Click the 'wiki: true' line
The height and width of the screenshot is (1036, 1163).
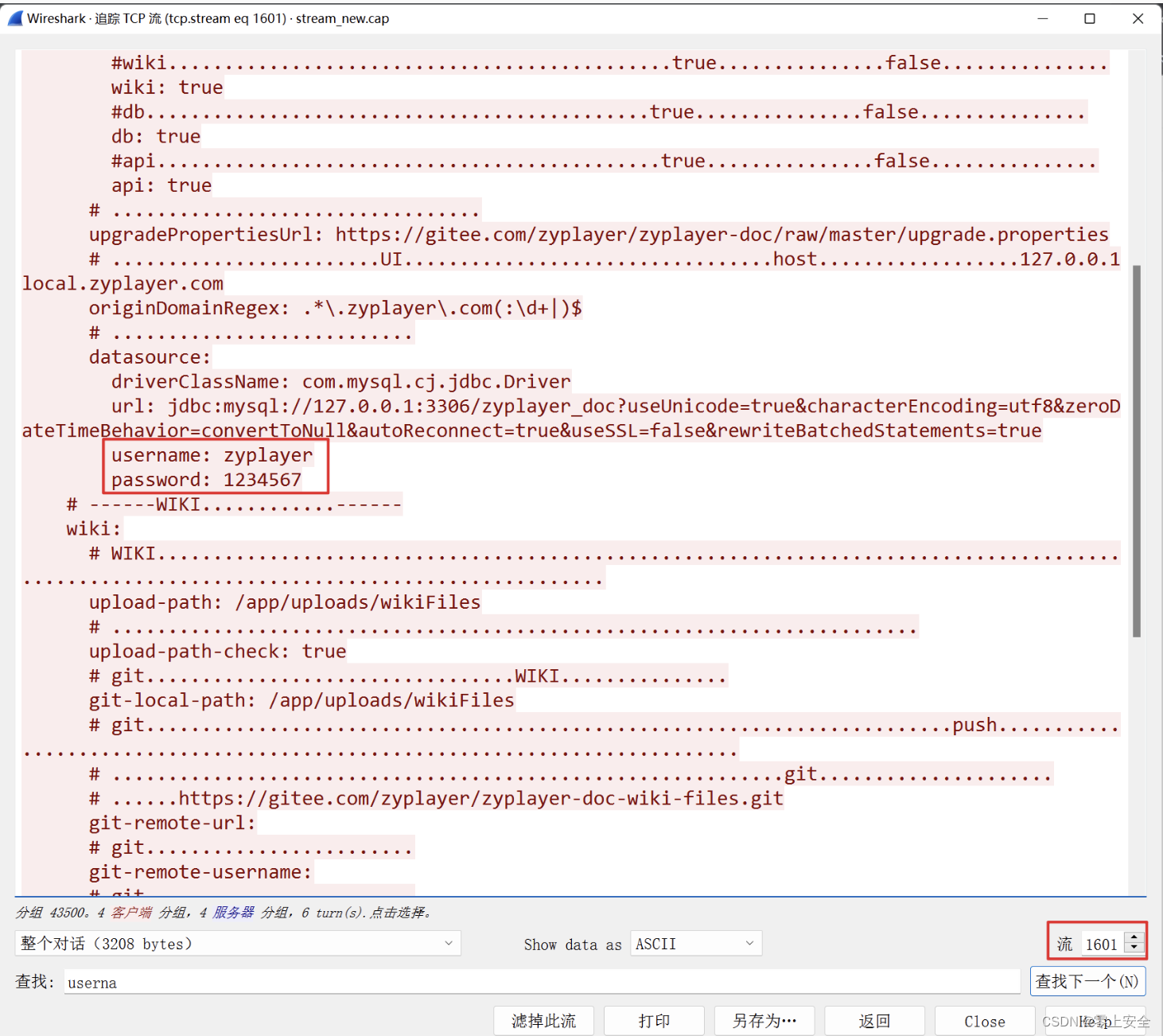tap(167, 88)
